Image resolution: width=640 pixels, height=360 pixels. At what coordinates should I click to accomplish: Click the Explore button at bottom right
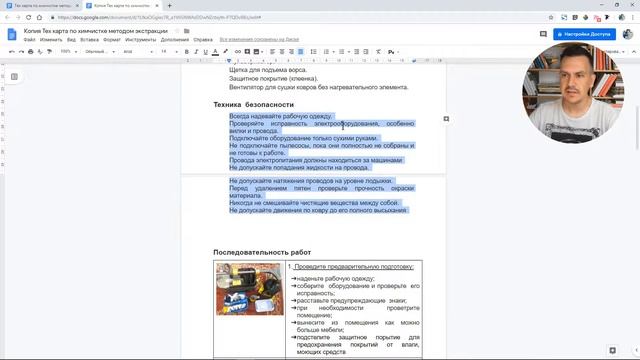(612, 350)
